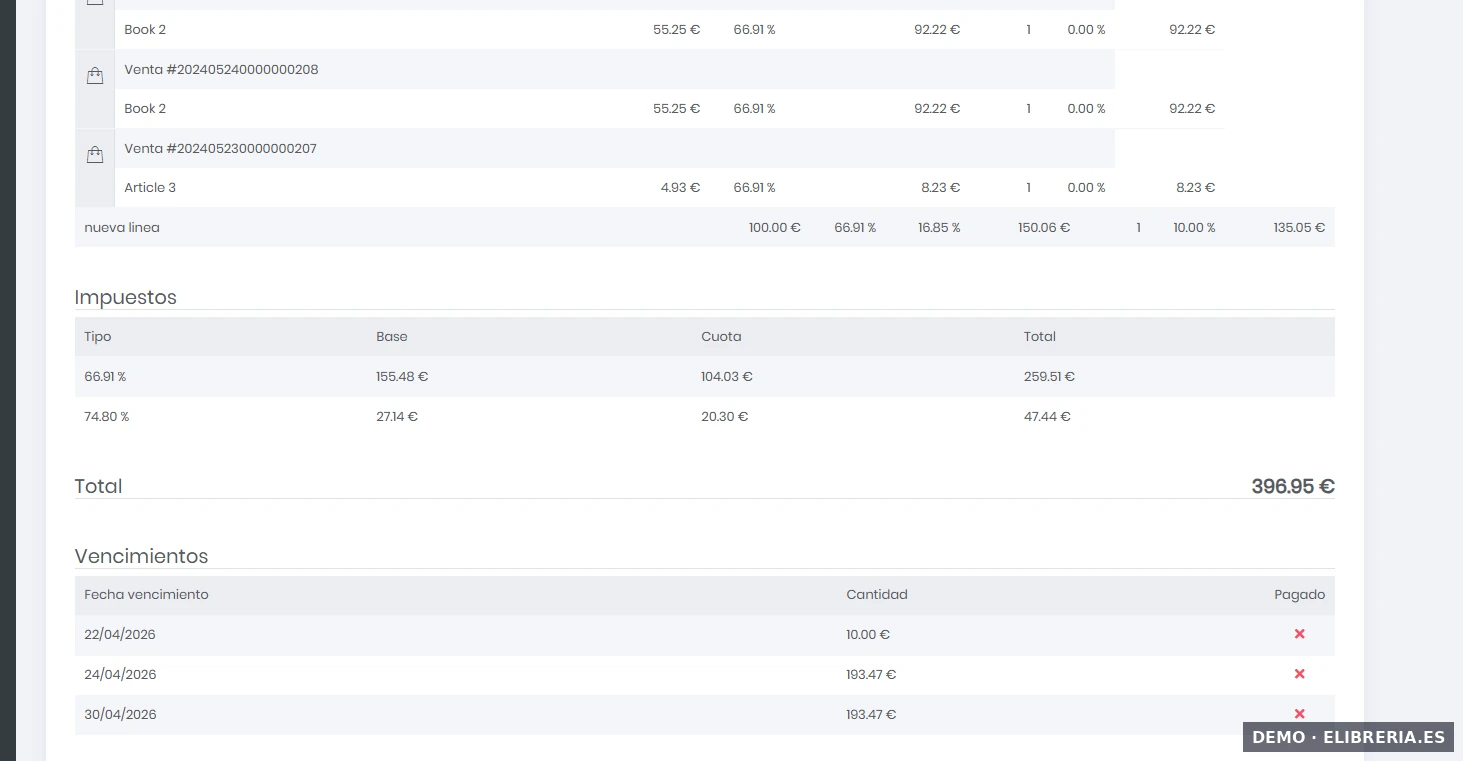Click the red X for 22/04/2026 due date
Viewport: 1463px width, 761px height.
click(1299, 634)
